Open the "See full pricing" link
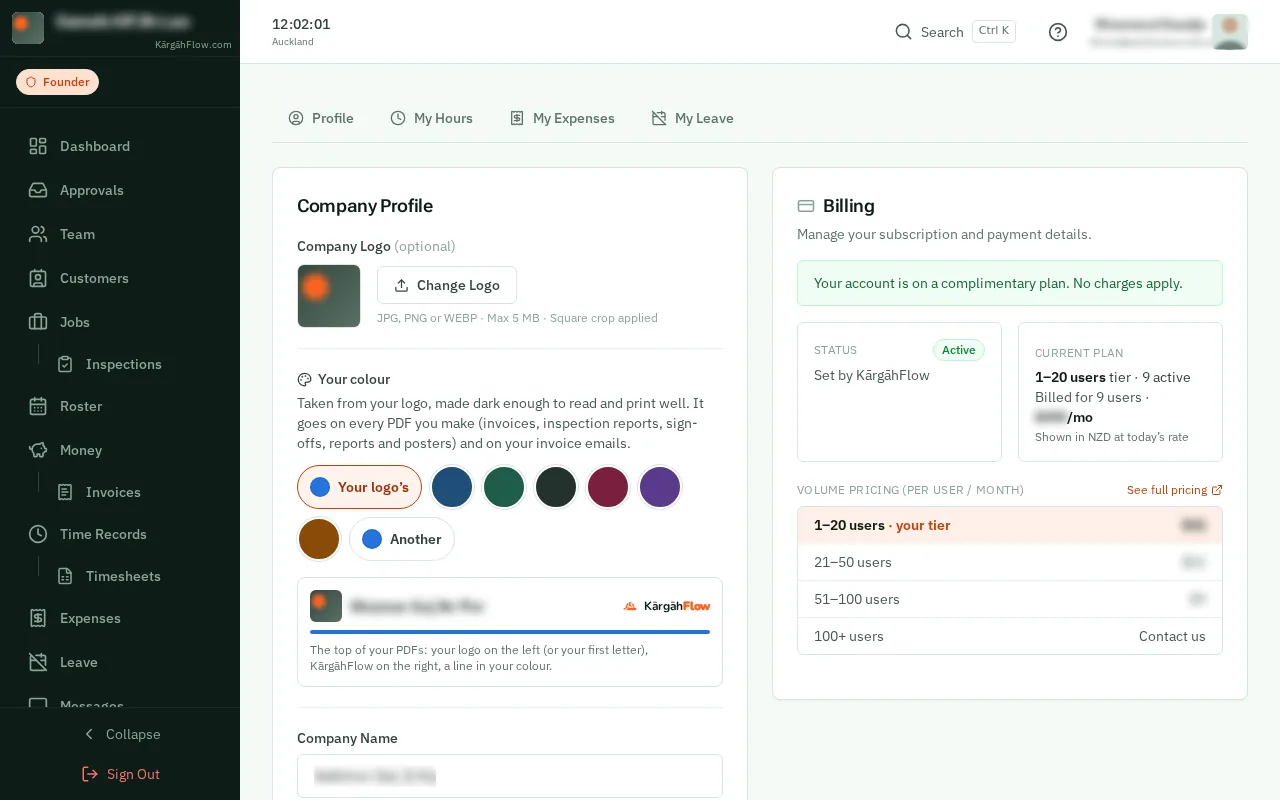Screen dimensions: 1280x800 1174,490
